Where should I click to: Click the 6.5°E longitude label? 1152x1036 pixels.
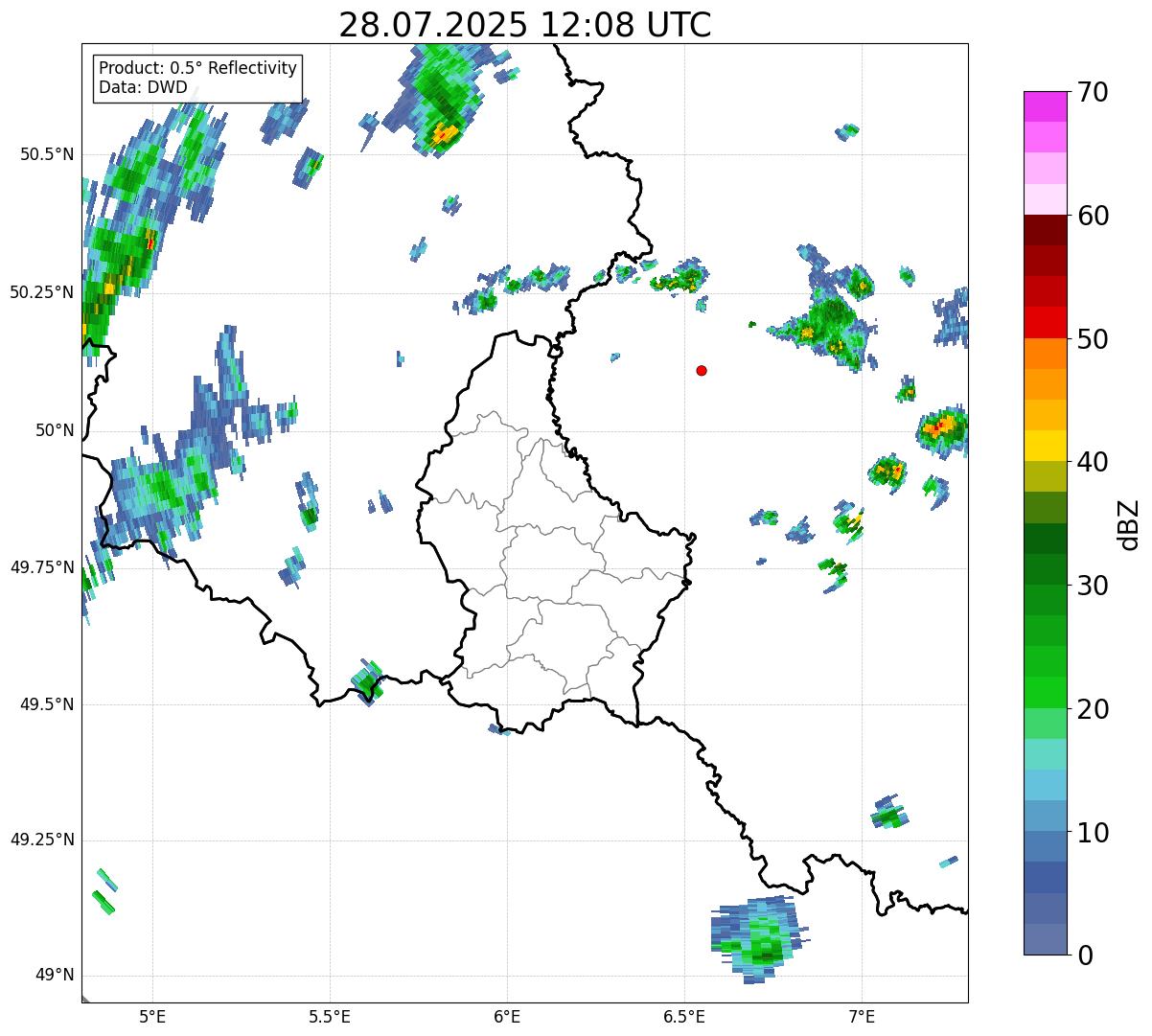coord(684,1017)
